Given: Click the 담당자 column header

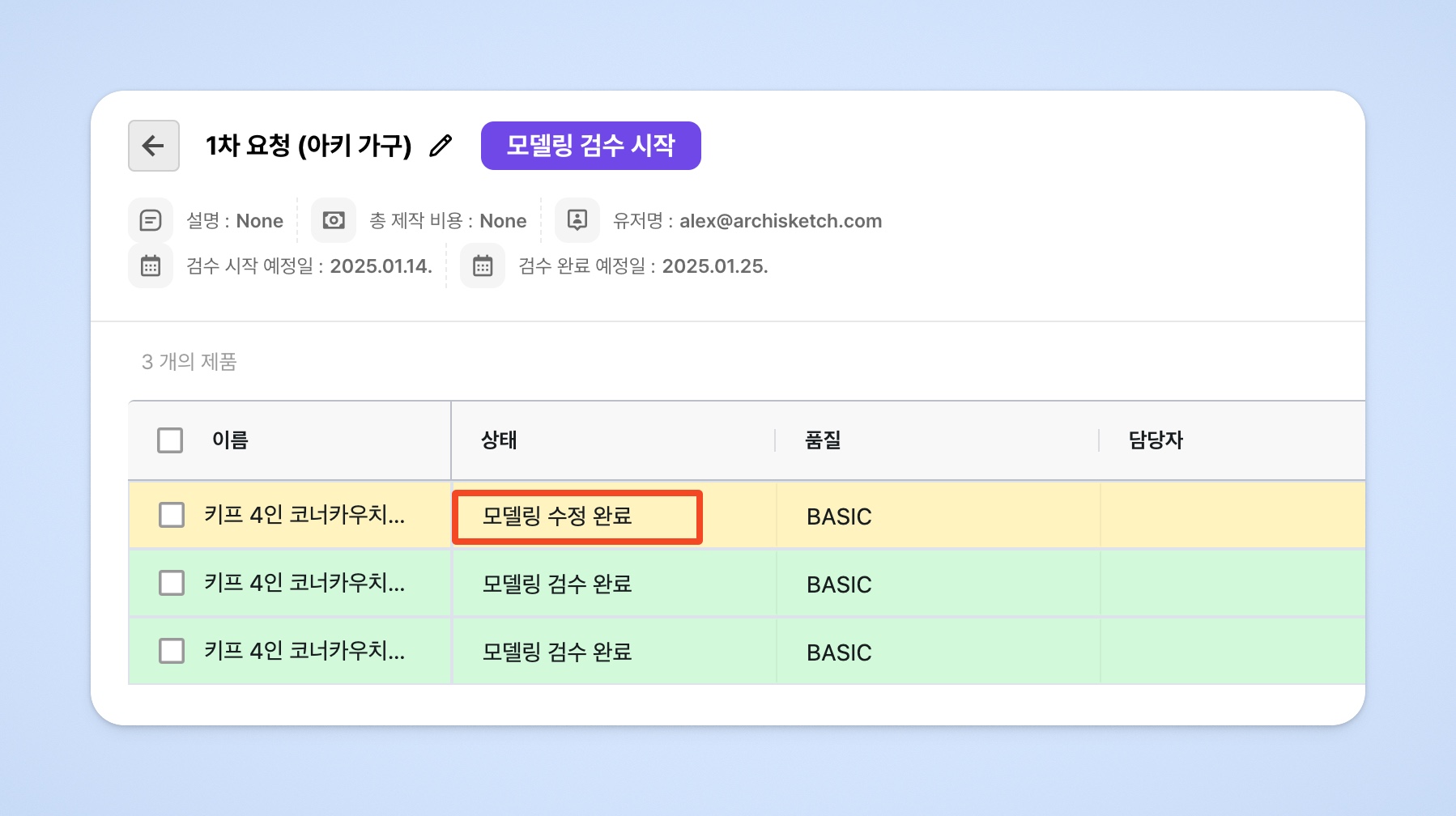Looking at the screenshot, I should [1156, 440].
